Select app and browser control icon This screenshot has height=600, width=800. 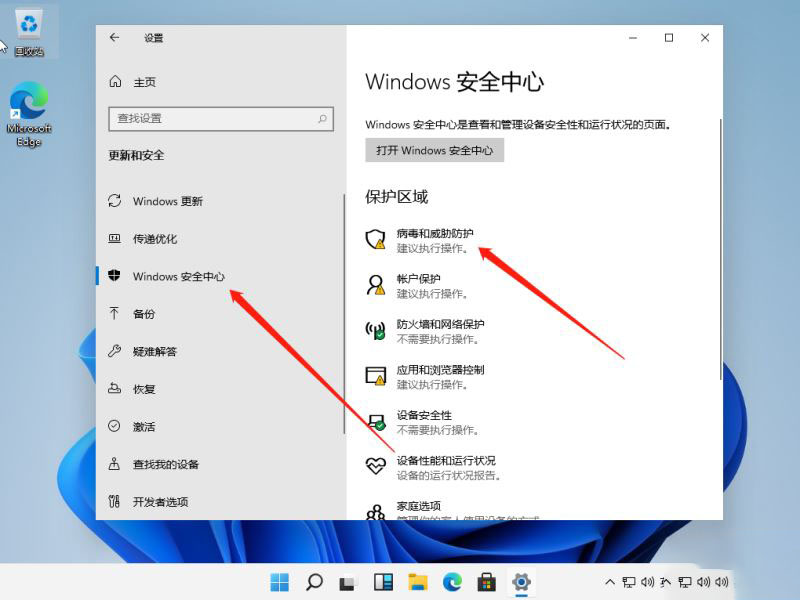376,376
